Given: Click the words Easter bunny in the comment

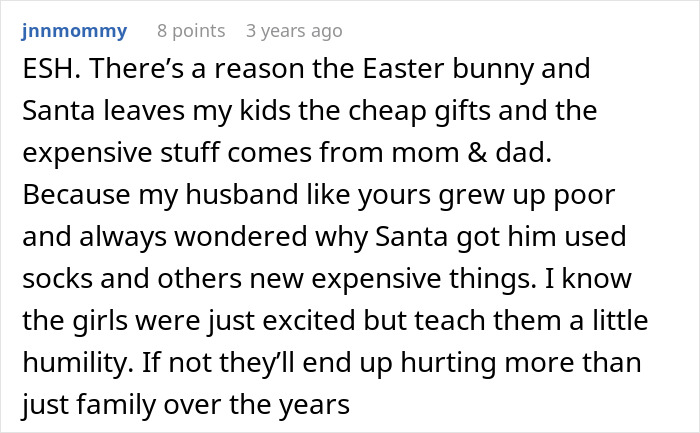Looking at the screenshot, I should click(448, 69).
